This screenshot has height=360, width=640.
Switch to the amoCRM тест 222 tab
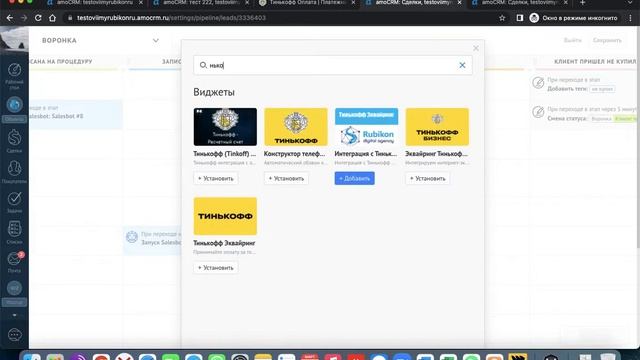point(201,3)
